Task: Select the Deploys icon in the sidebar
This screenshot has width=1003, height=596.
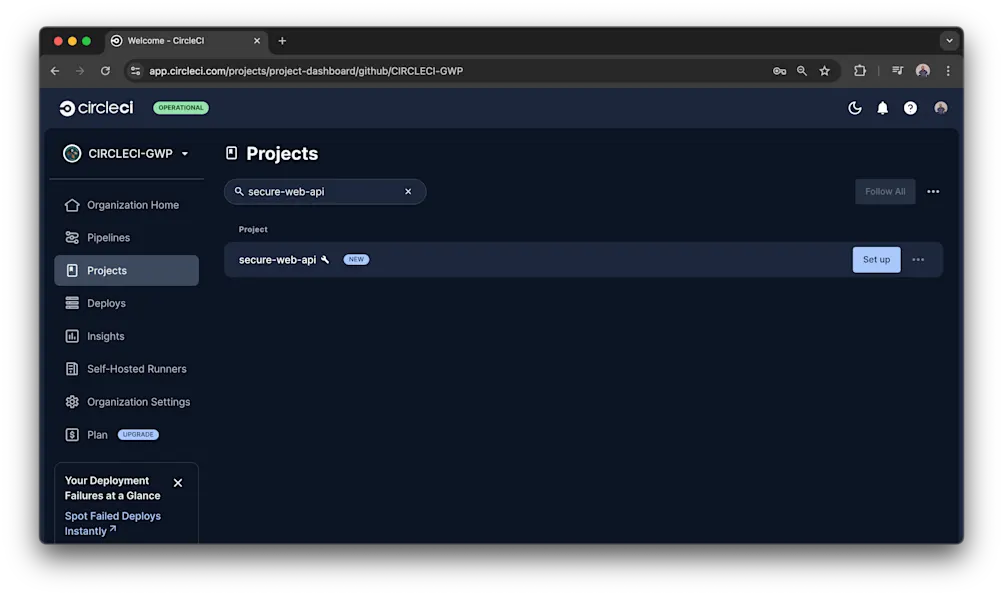Action: 106,303
